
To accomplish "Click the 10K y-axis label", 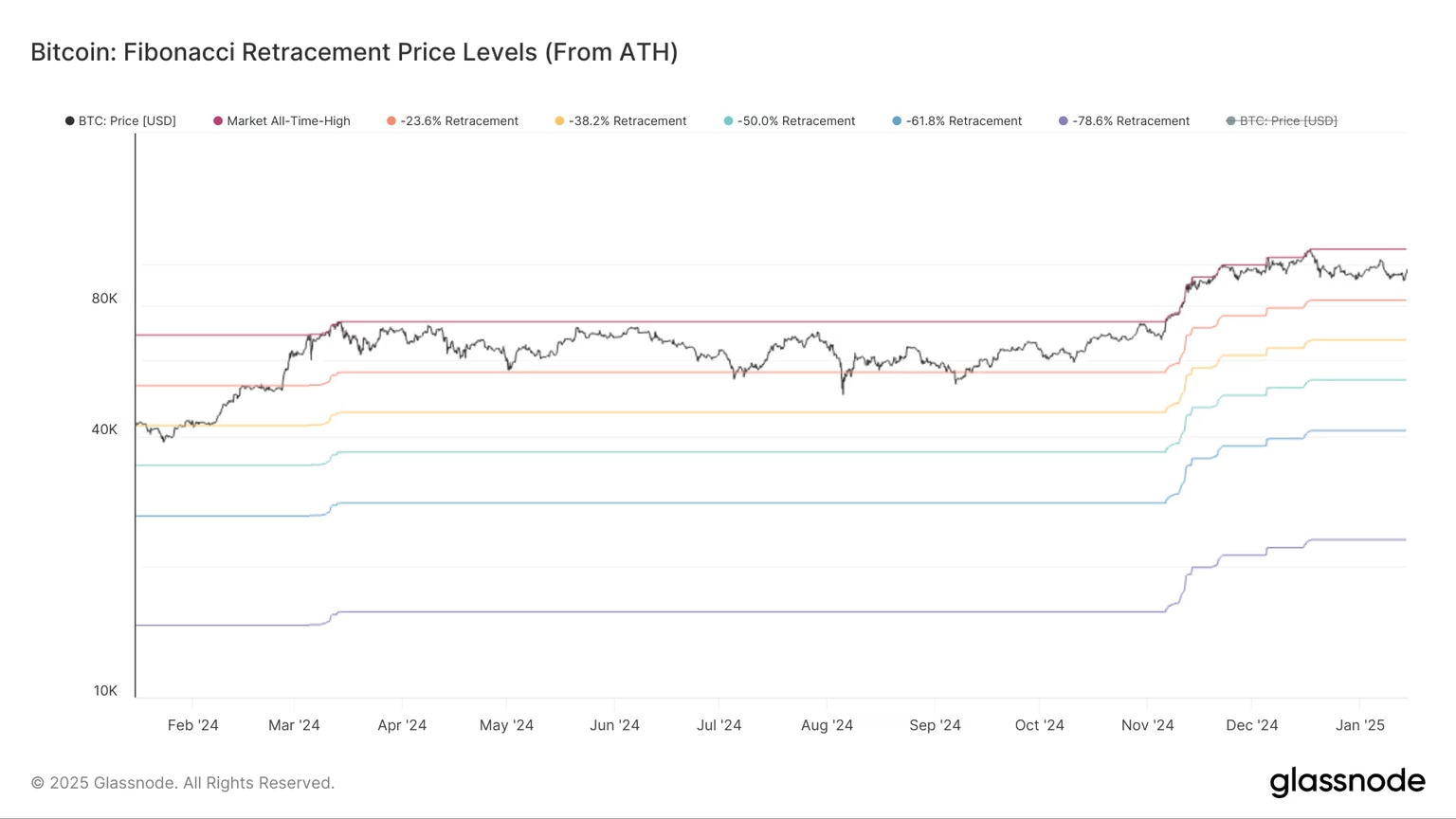I will pyautogui.click(x=104, y=690).
